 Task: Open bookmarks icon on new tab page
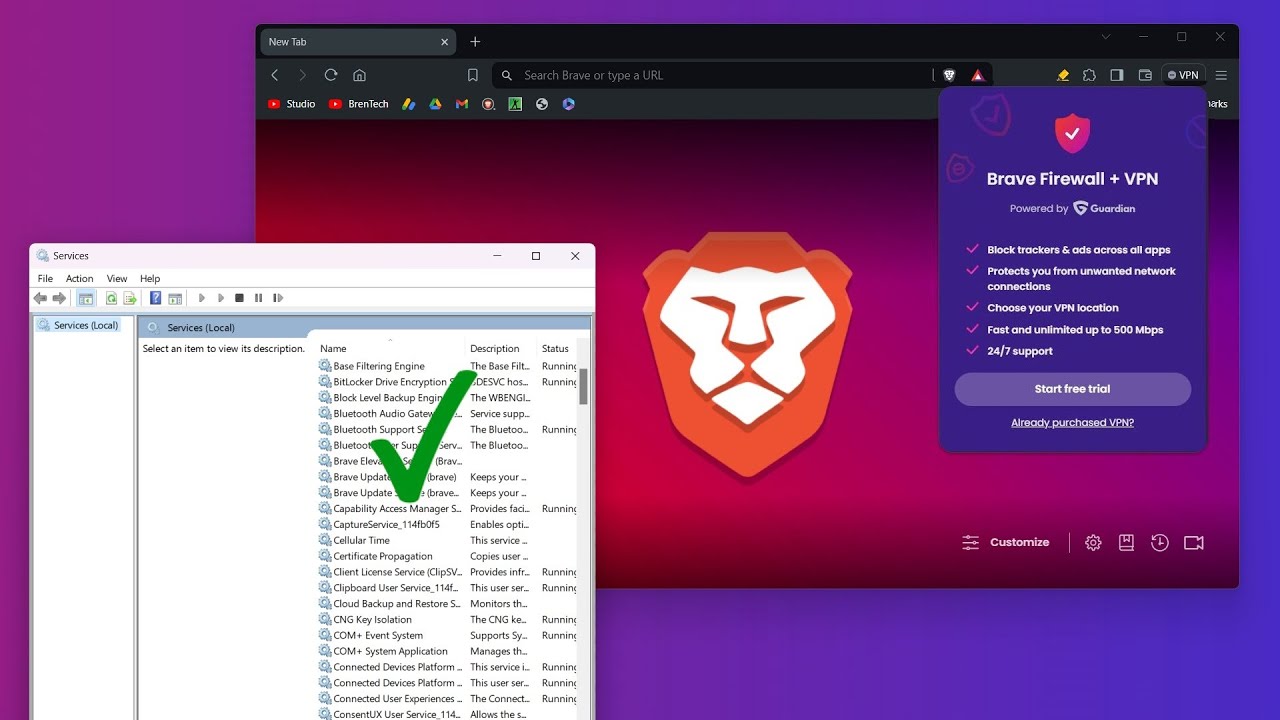[1126, 542]
